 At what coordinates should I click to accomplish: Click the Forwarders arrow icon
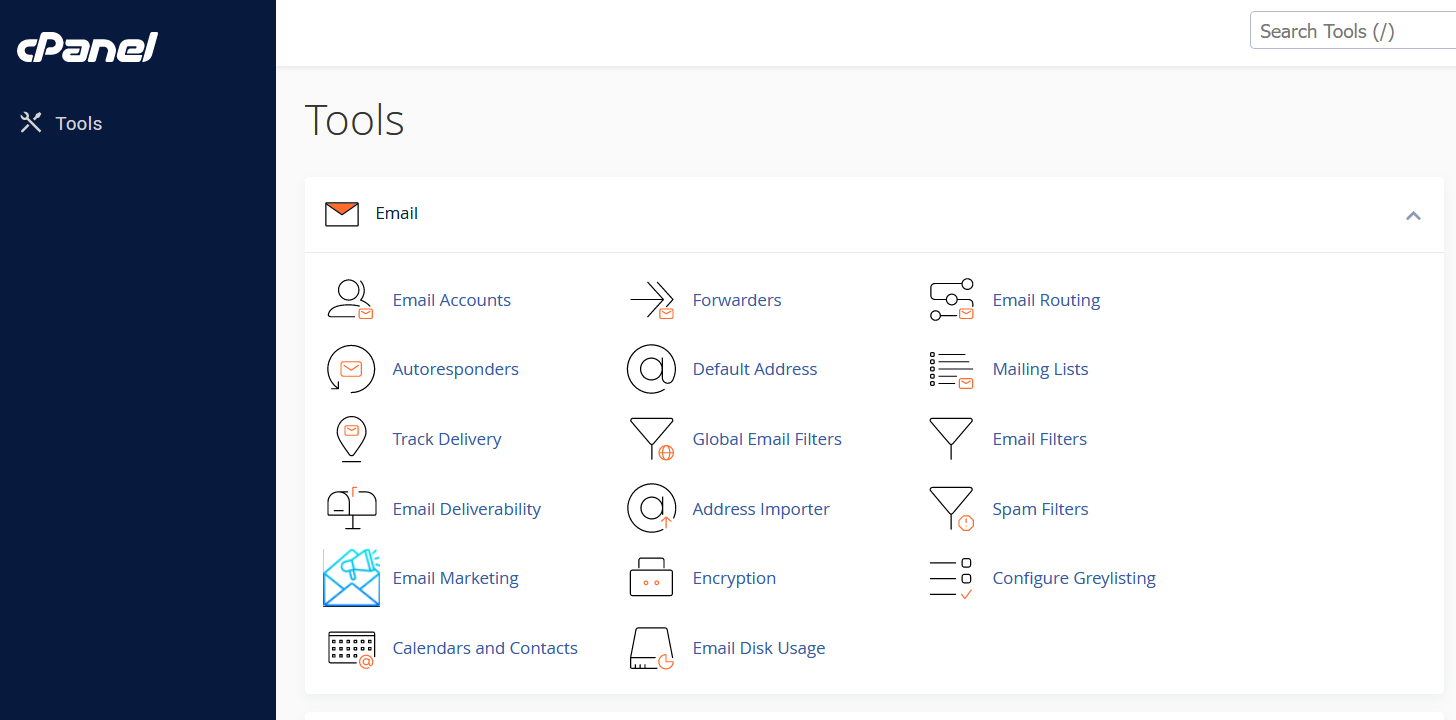pyautogui.click(x=652, y=300)
